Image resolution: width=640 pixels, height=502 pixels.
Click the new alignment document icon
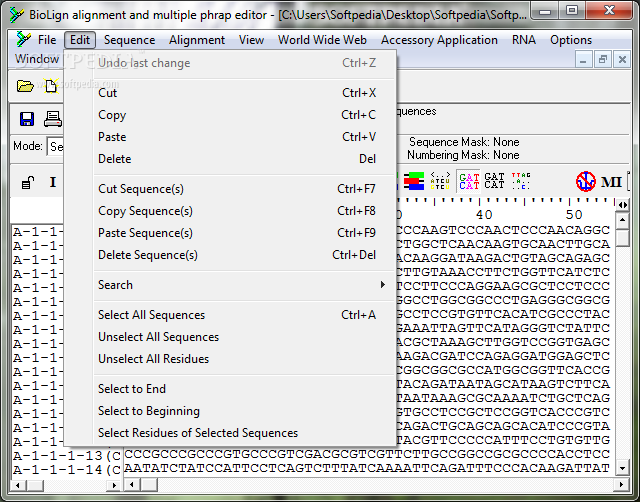click(51, 86)
